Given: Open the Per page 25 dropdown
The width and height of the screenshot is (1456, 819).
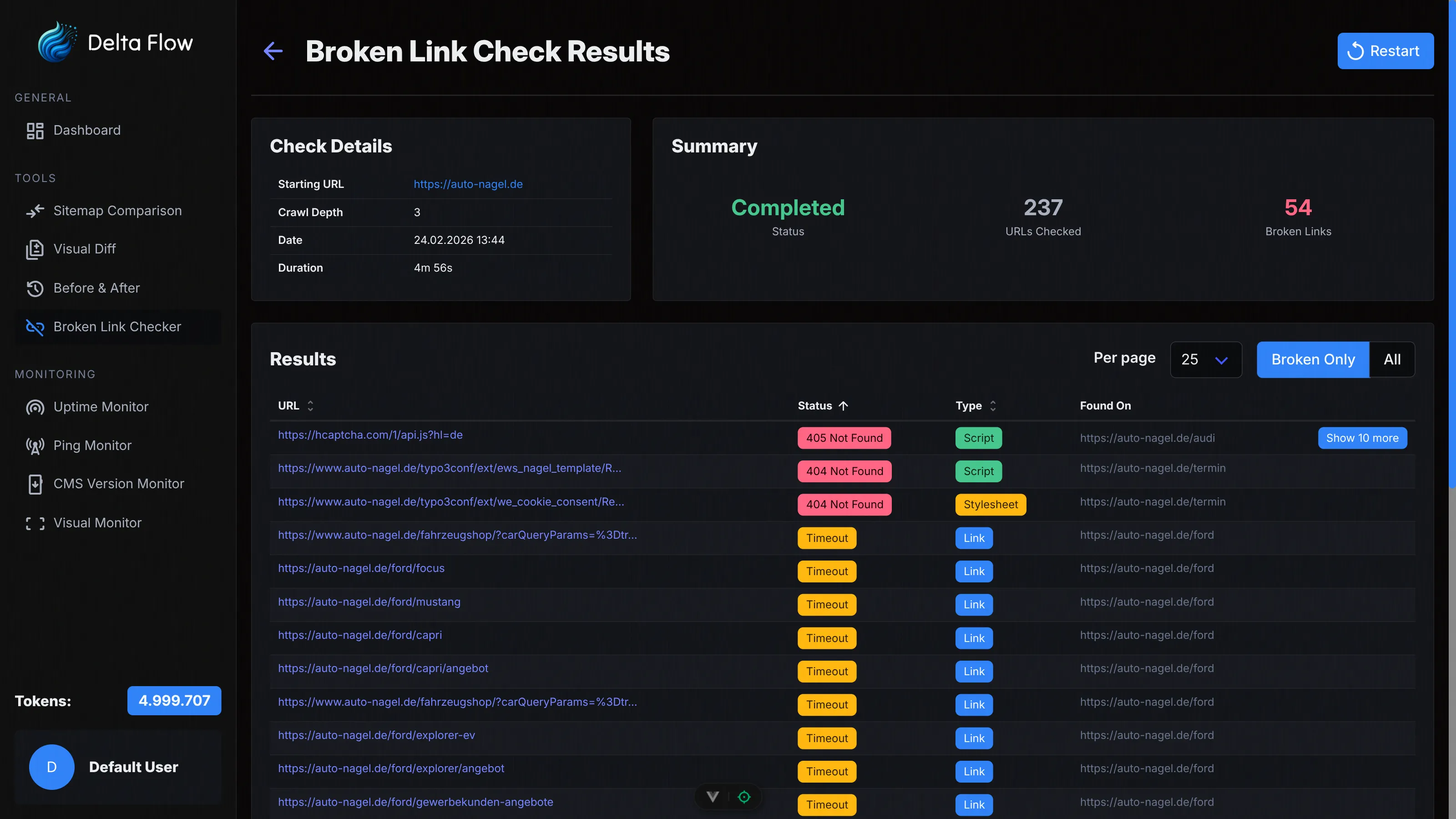Looking at the screenshot, I should 1205,359.
